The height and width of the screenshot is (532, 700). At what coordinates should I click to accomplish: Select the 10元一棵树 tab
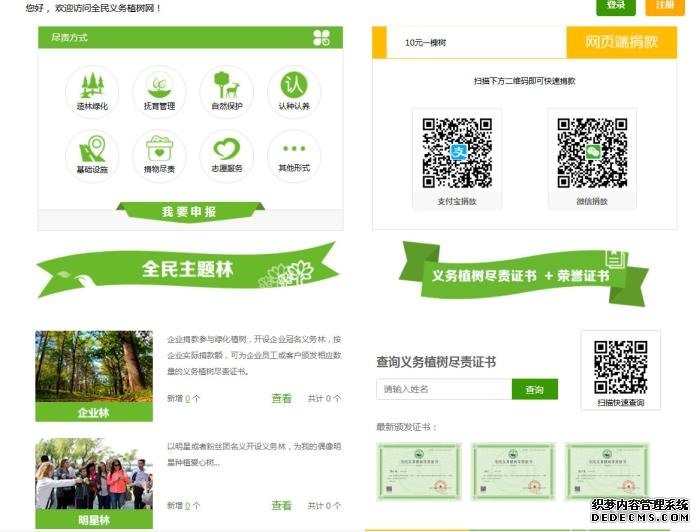(425, 42)
